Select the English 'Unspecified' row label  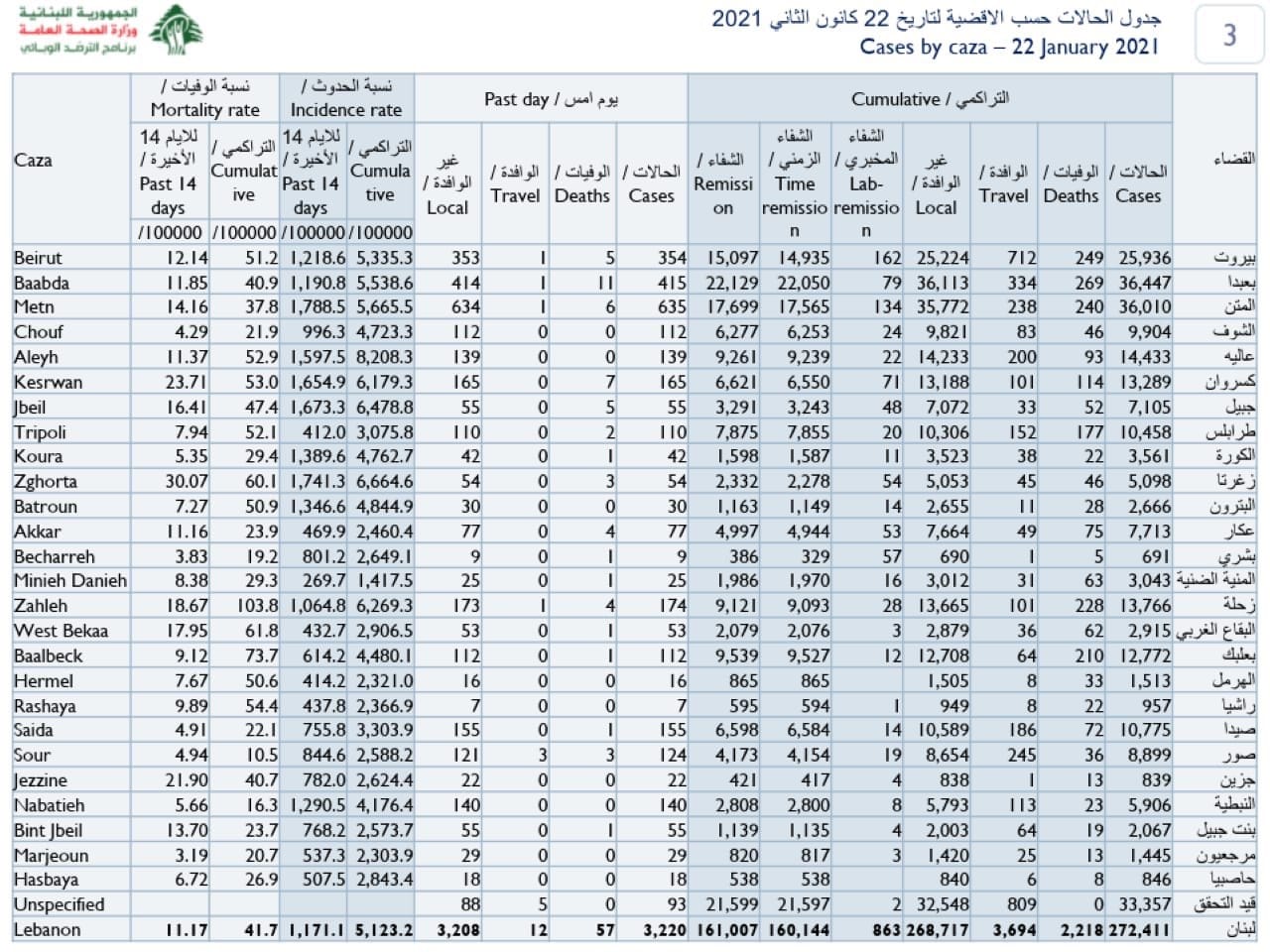click(59, 904)
